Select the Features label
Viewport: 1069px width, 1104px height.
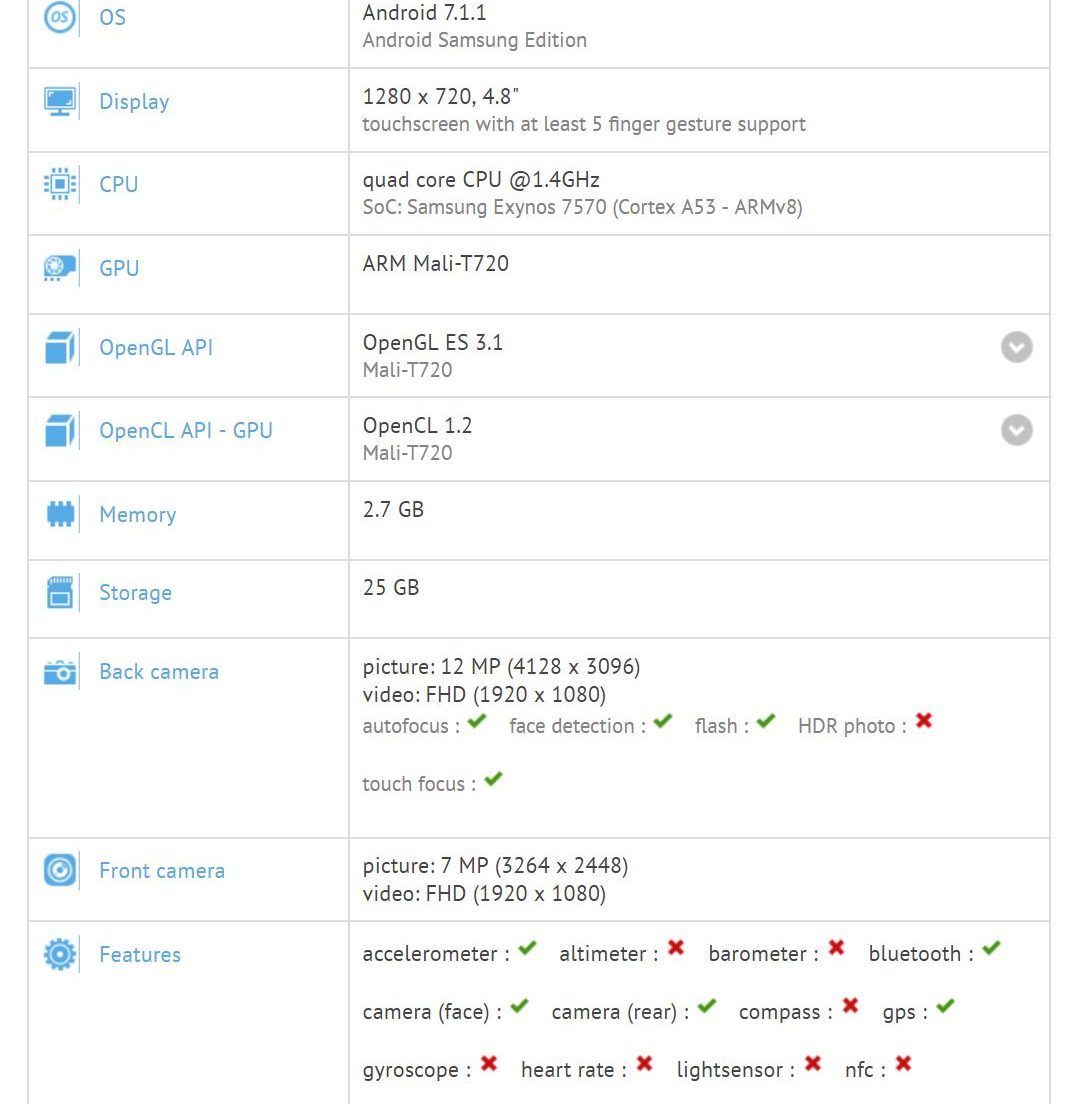[140, 955]
